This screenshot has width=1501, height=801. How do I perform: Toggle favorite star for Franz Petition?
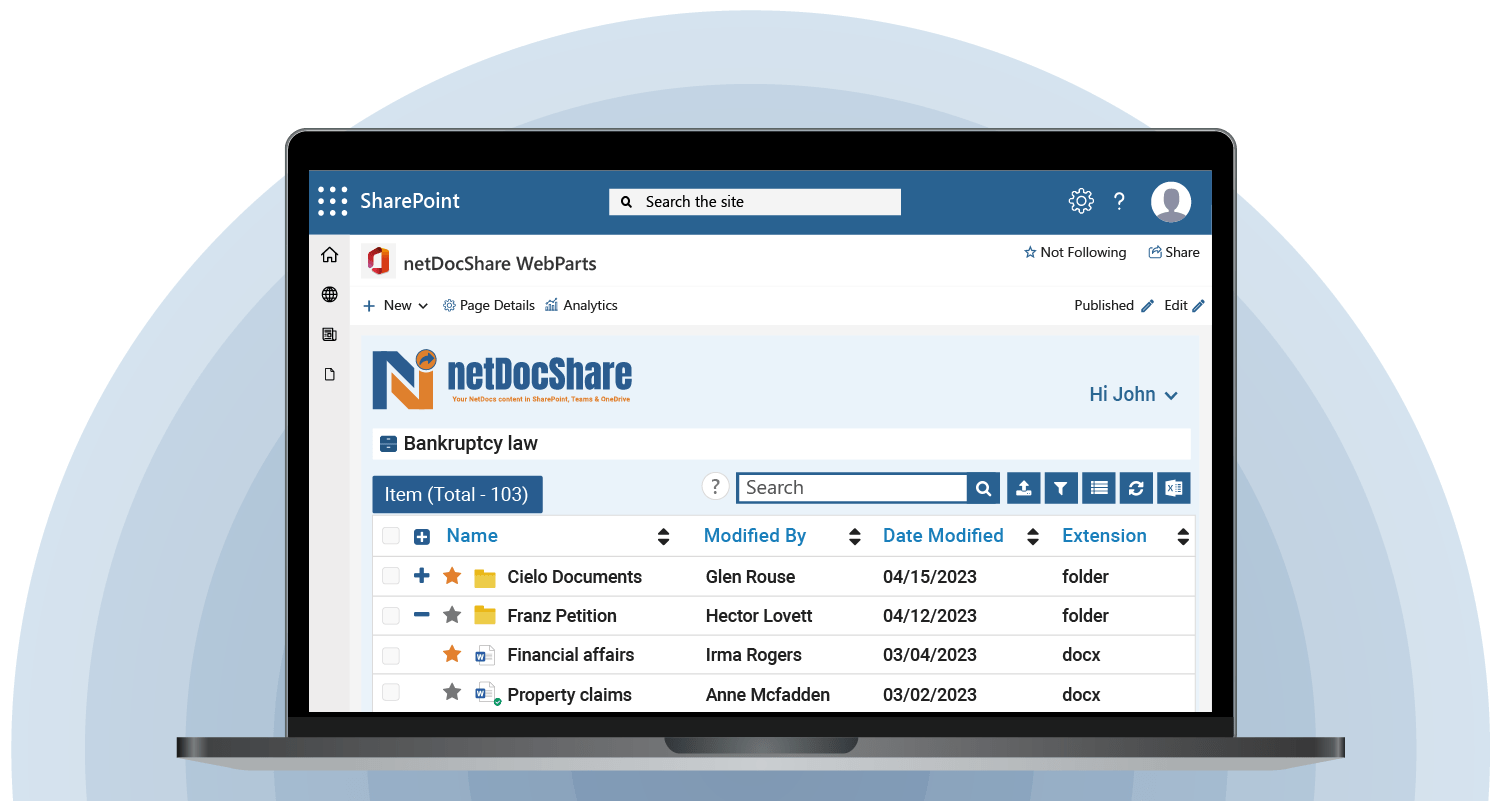click(452, 615)
